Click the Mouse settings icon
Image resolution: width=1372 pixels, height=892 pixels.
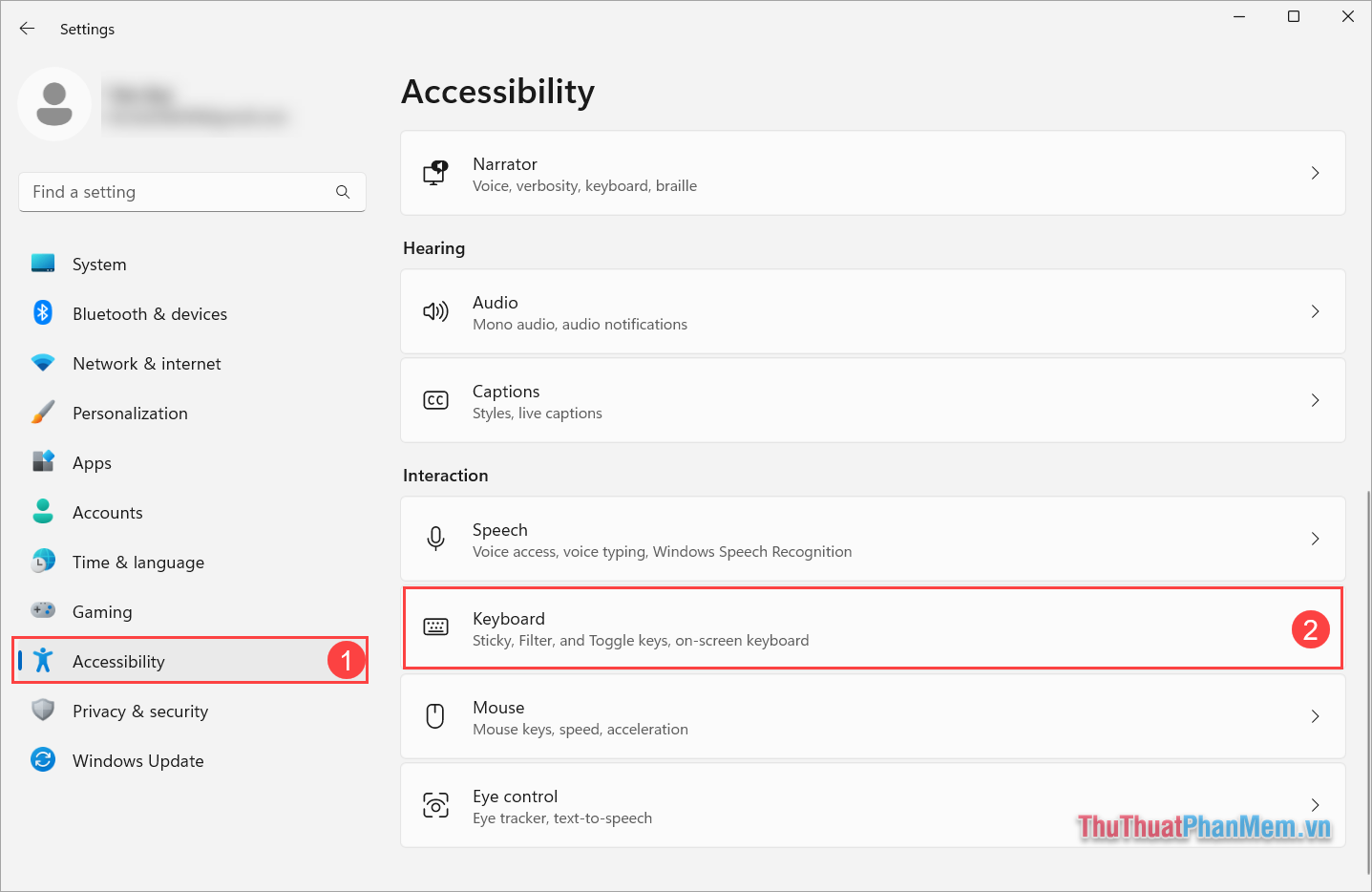pyautogui.click(x=436, y=716)
